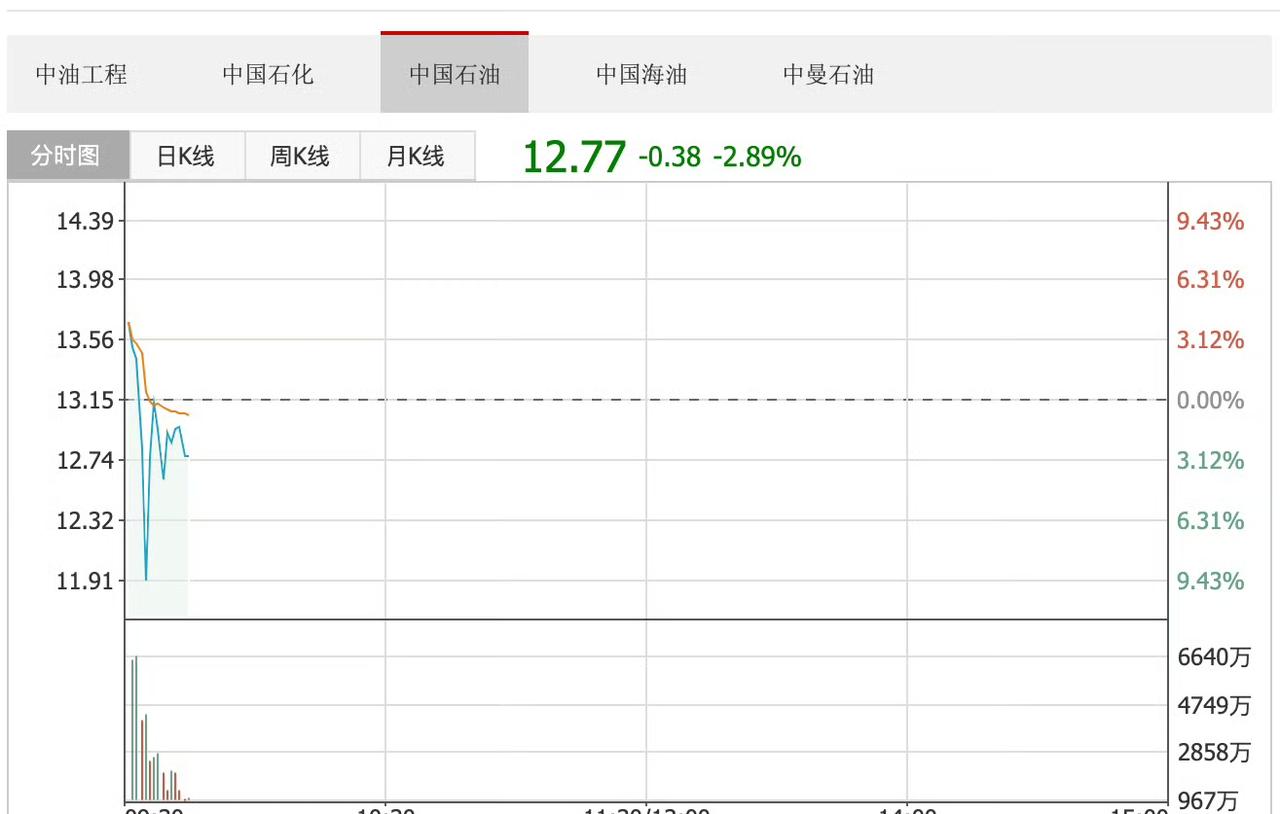Screen dimensions: 1280x814
Task: Open the 周K线 weekly chart view
Action: pos(302,155)
